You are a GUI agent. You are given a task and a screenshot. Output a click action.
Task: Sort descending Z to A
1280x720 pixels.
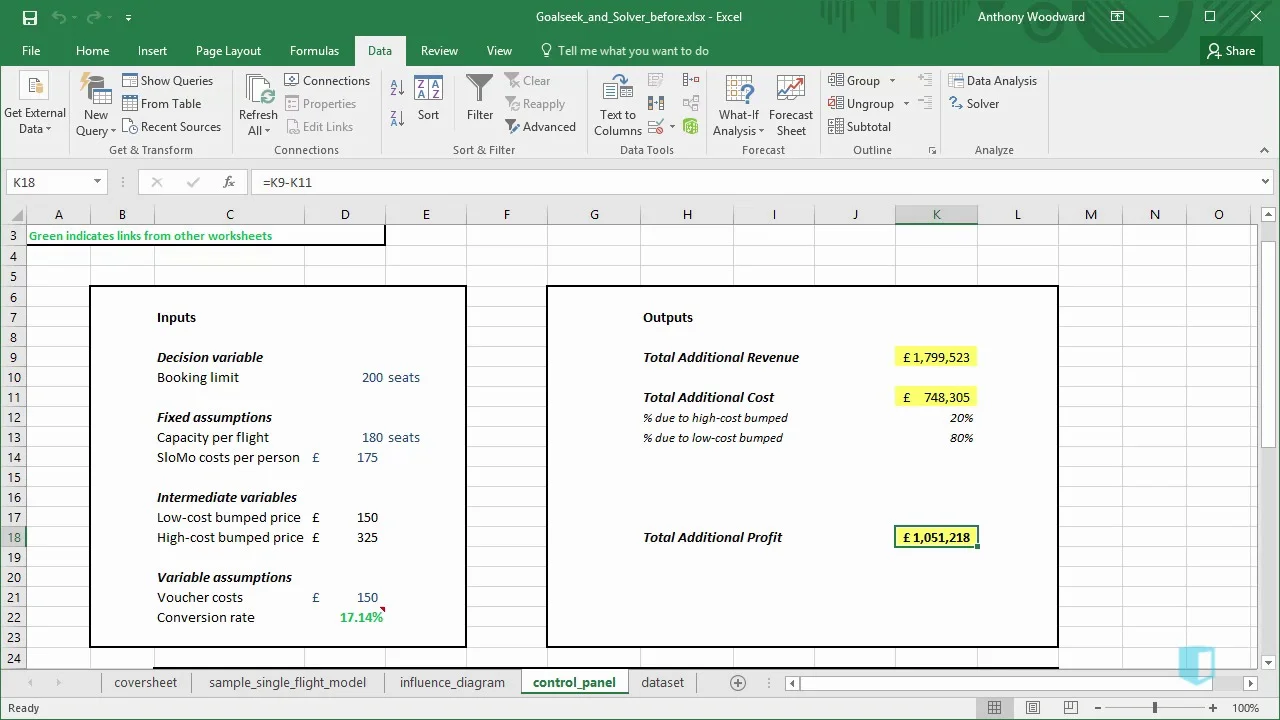click(397, 116)
